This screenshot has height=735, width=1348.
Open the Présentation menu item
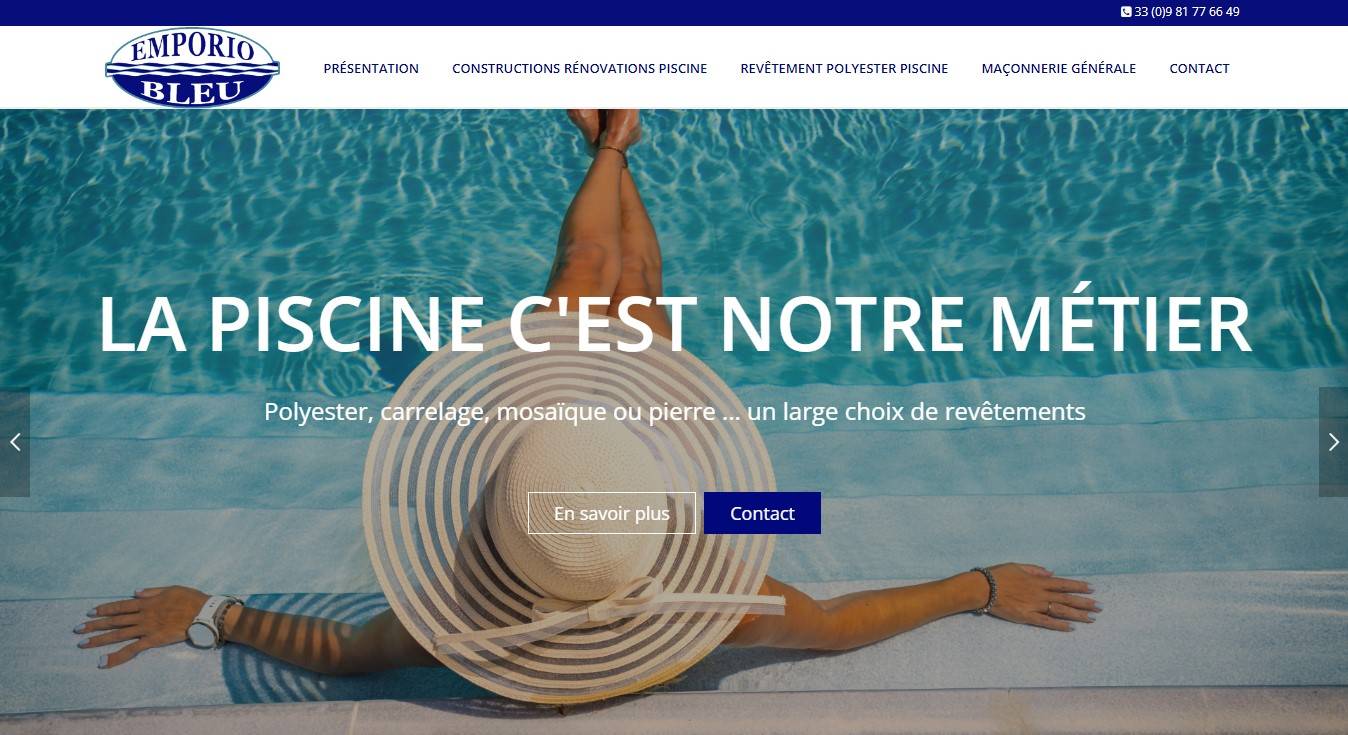tap(371, 68)
